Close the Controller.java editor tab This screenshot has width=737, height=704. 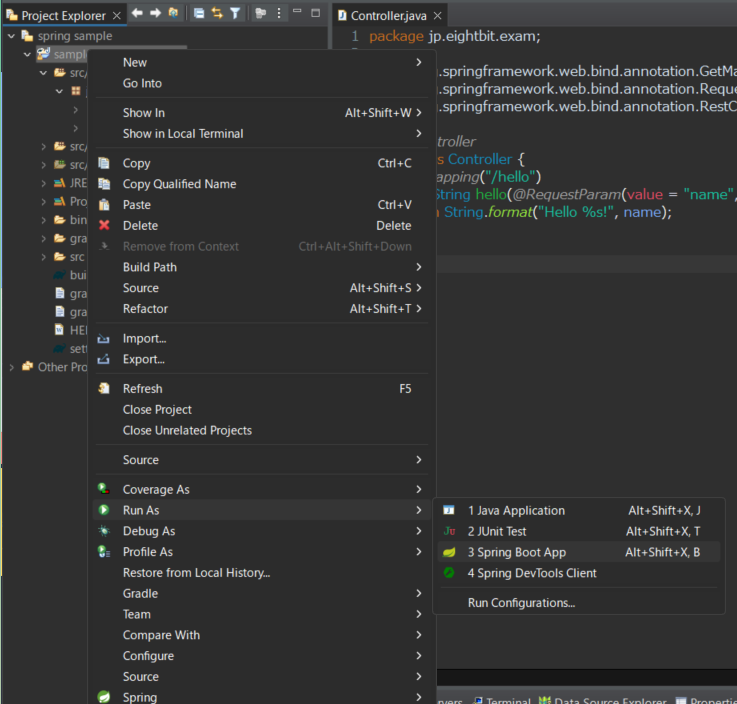tap(438, 16)
